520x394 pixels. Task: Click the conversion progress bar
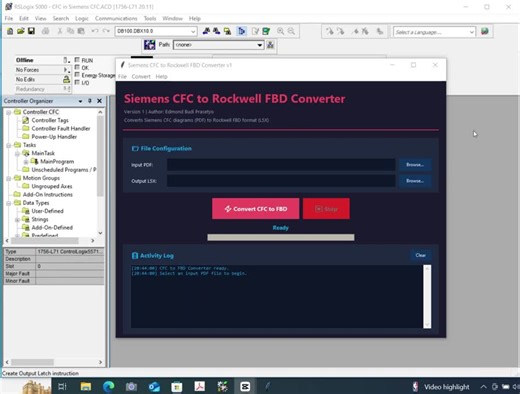tap(281, 237)
